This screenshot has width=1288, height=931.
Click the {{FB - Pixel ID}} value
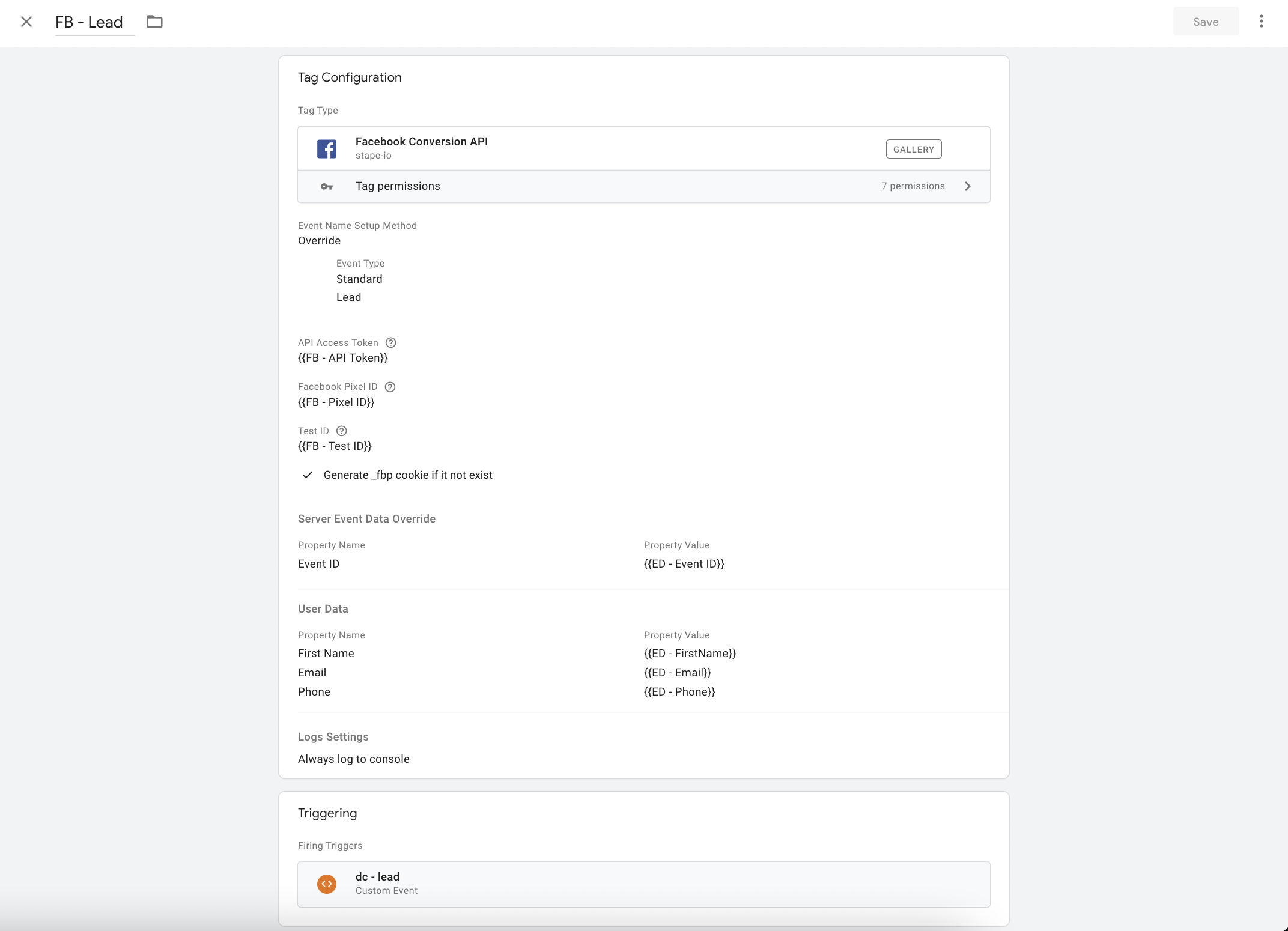pyautogui.click(x=336, y=402)
